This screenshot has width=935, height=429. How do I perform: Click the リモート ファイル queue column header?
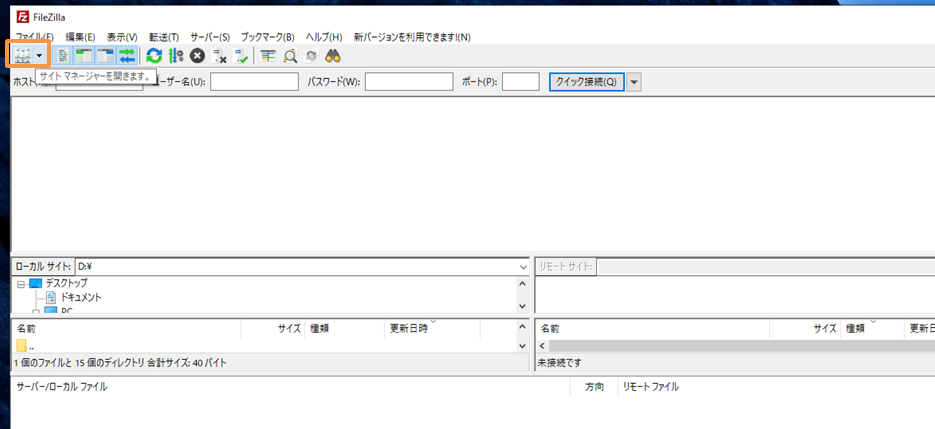tap(651, 387)
